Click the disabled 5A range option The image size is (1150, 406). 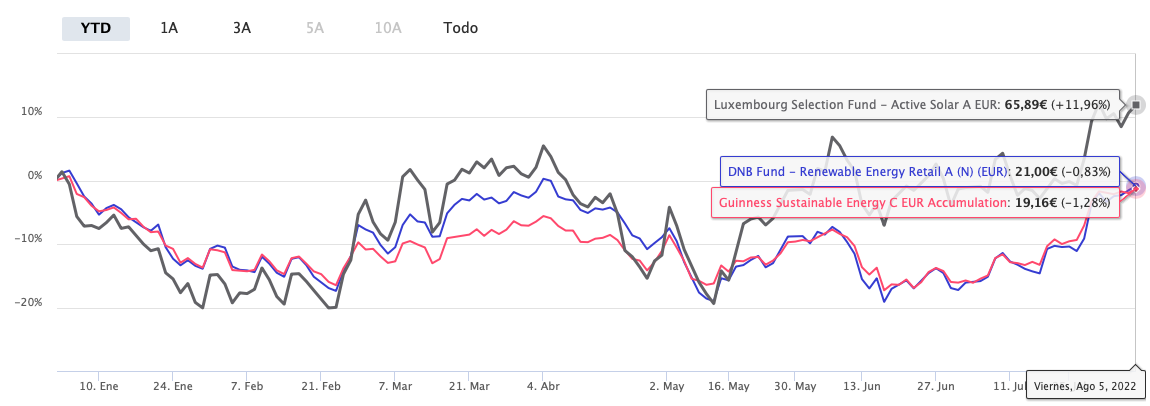315,28
